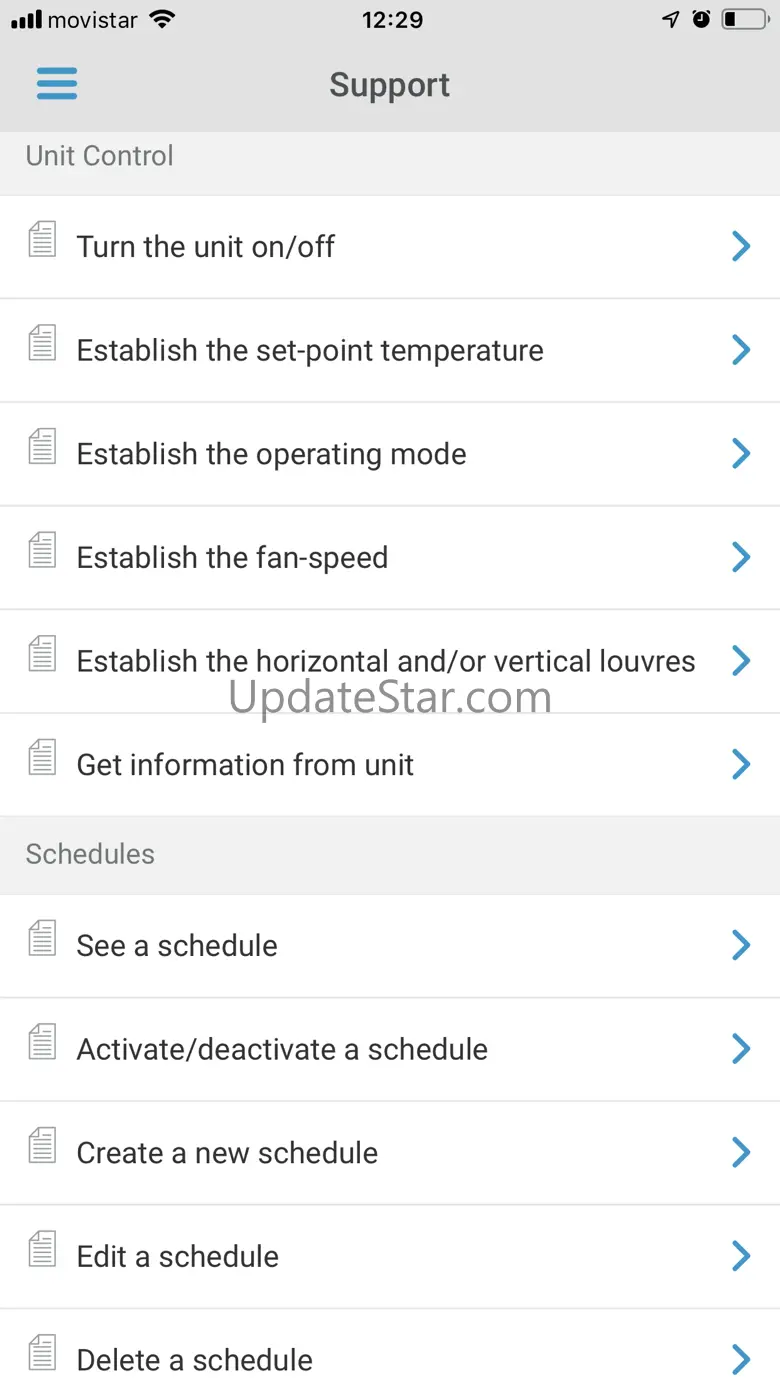
Task: Open the hamburger menu icon
Action: [x=57, y=84]
